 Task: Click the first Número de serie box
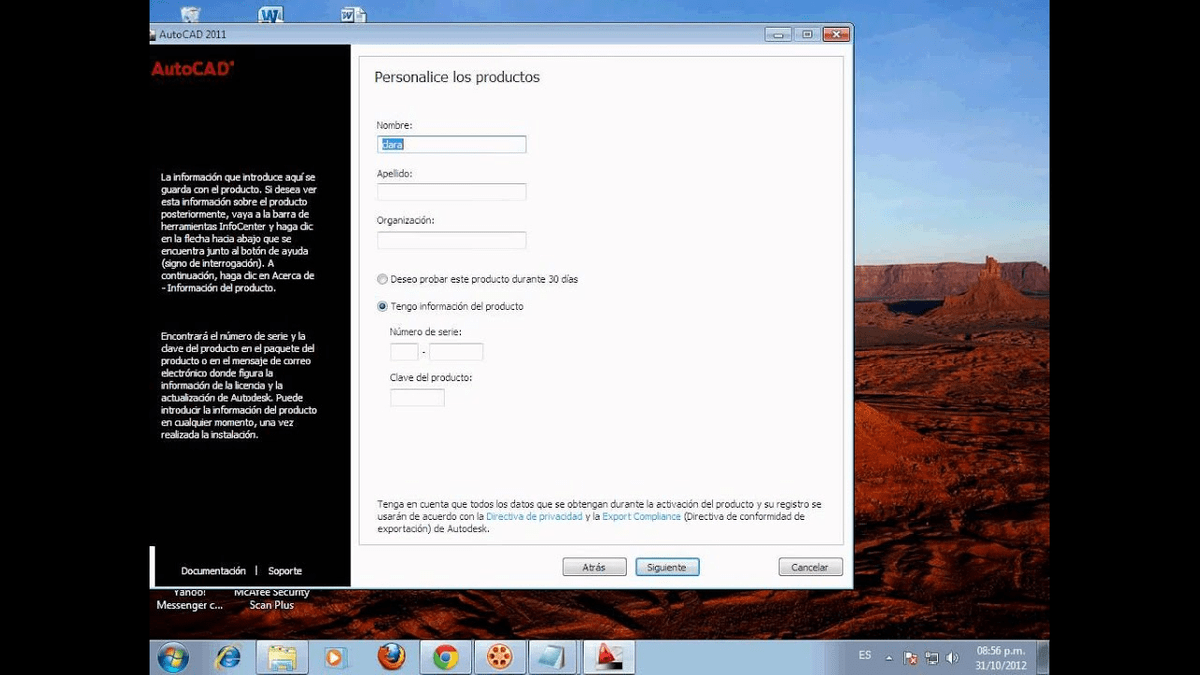click(x=404, y=352)
